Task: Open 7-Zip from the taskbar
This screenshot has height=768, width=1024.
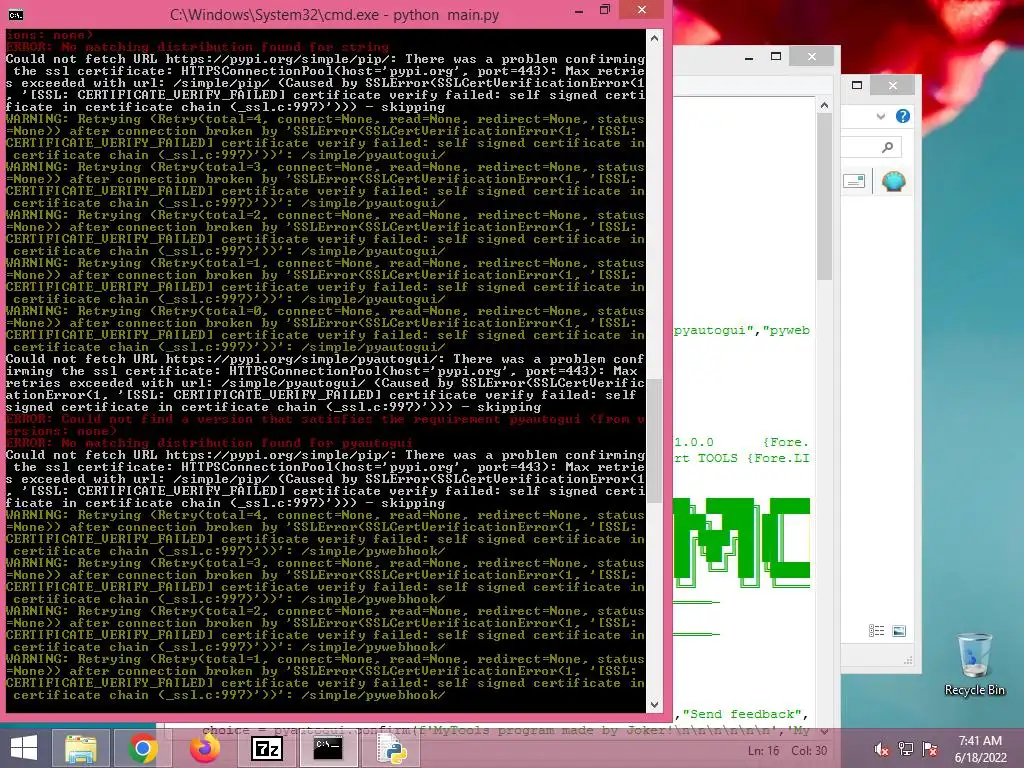Action: coord(266,748)
